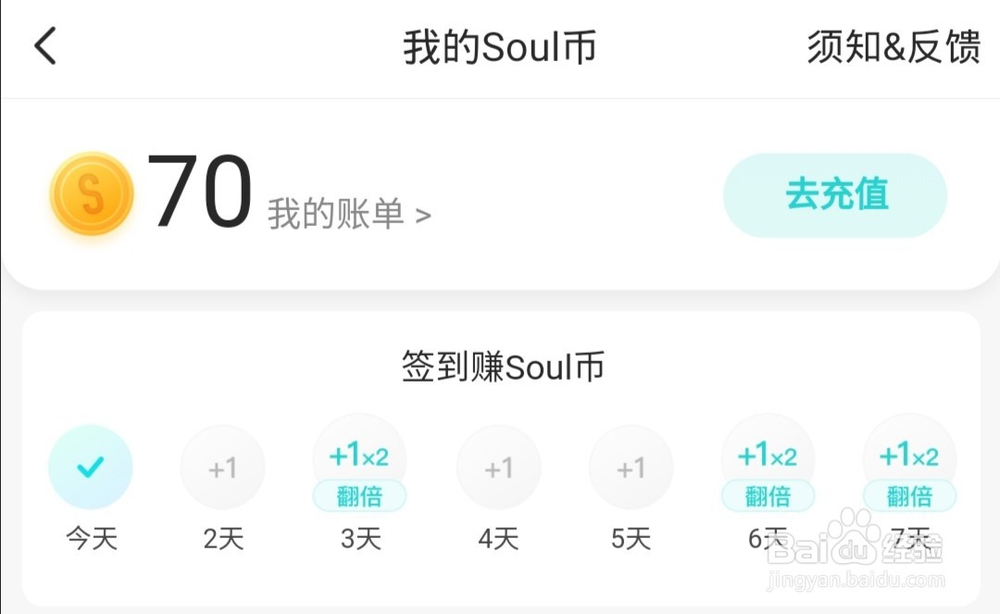Viewport: 1000px width, 614px height.
Task: Click the arrow next to 我的账单
Action: pos(423,216)
